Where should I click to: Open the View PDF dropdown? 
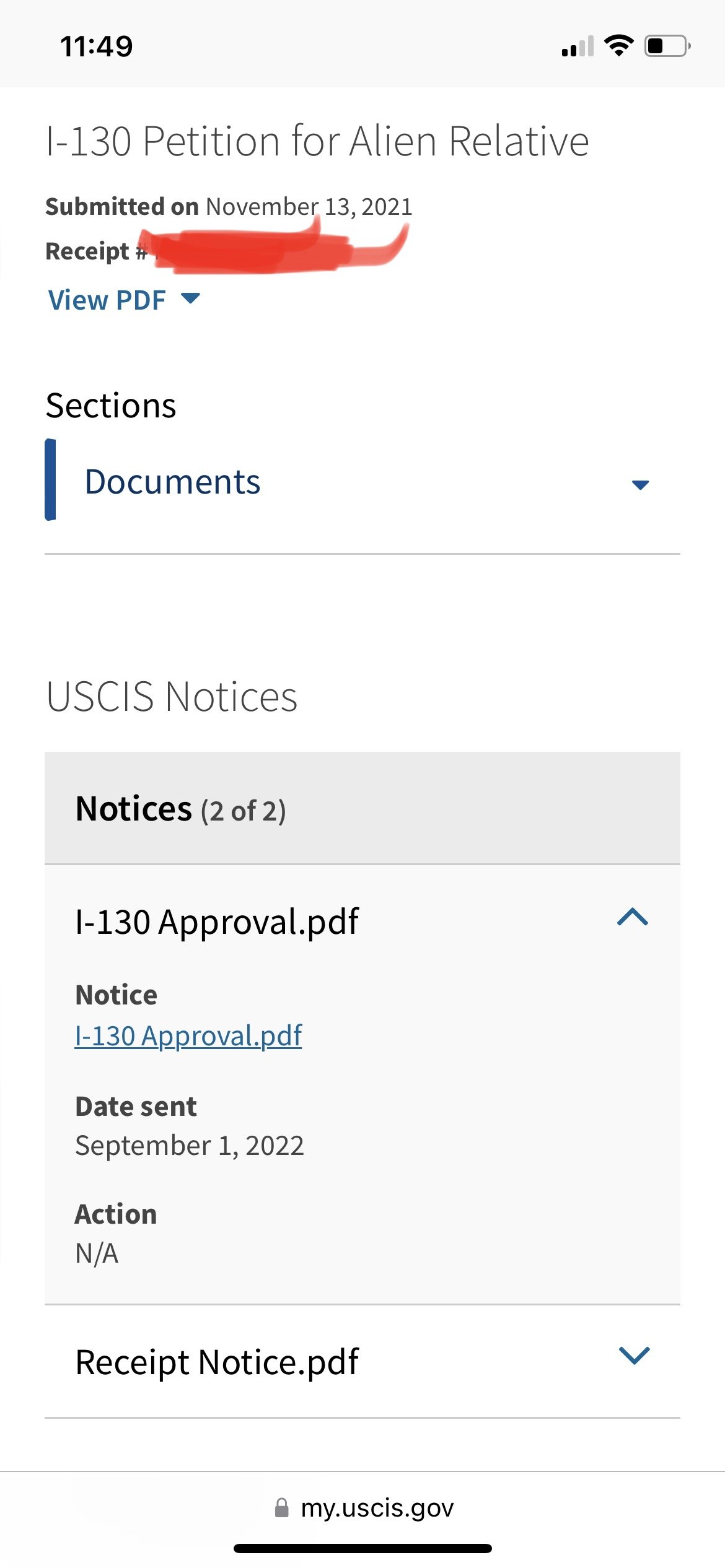click(x=123, y=300)
